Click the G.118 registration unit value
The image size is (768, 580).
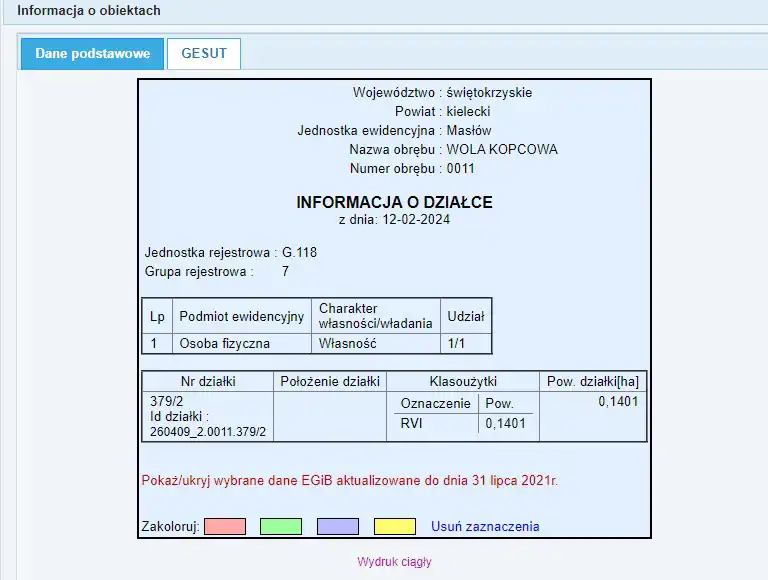pyautogui.click(x=299, y=252)
